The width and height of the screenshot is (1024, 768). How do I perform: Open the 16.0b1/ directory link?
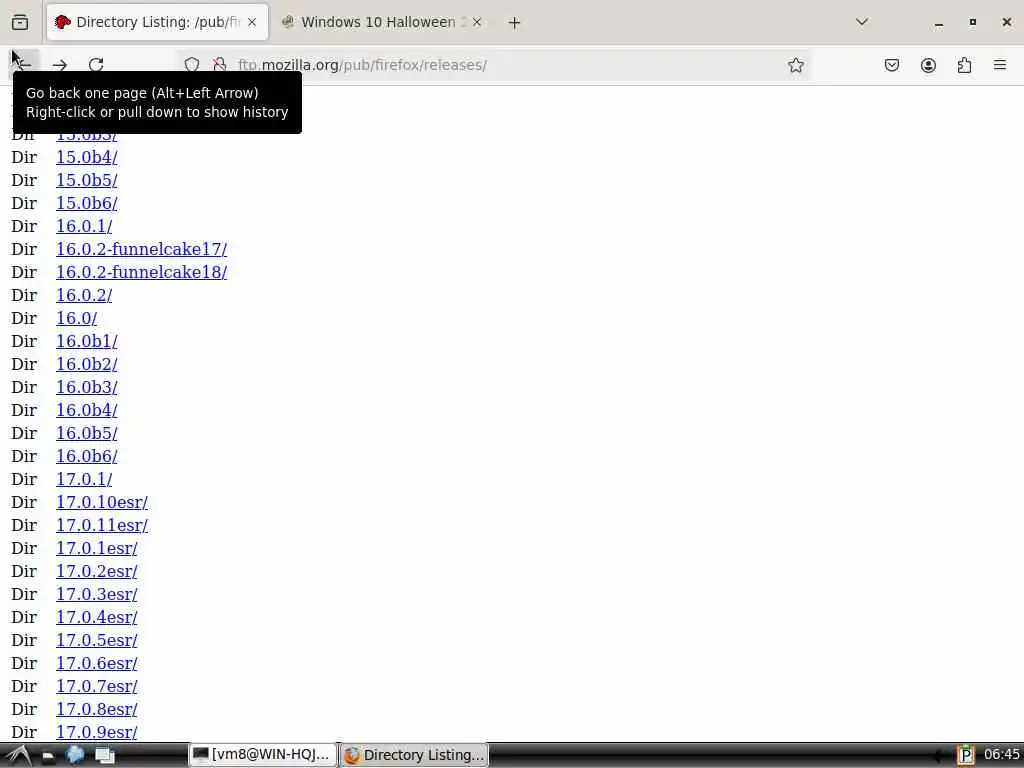[87, 342]
